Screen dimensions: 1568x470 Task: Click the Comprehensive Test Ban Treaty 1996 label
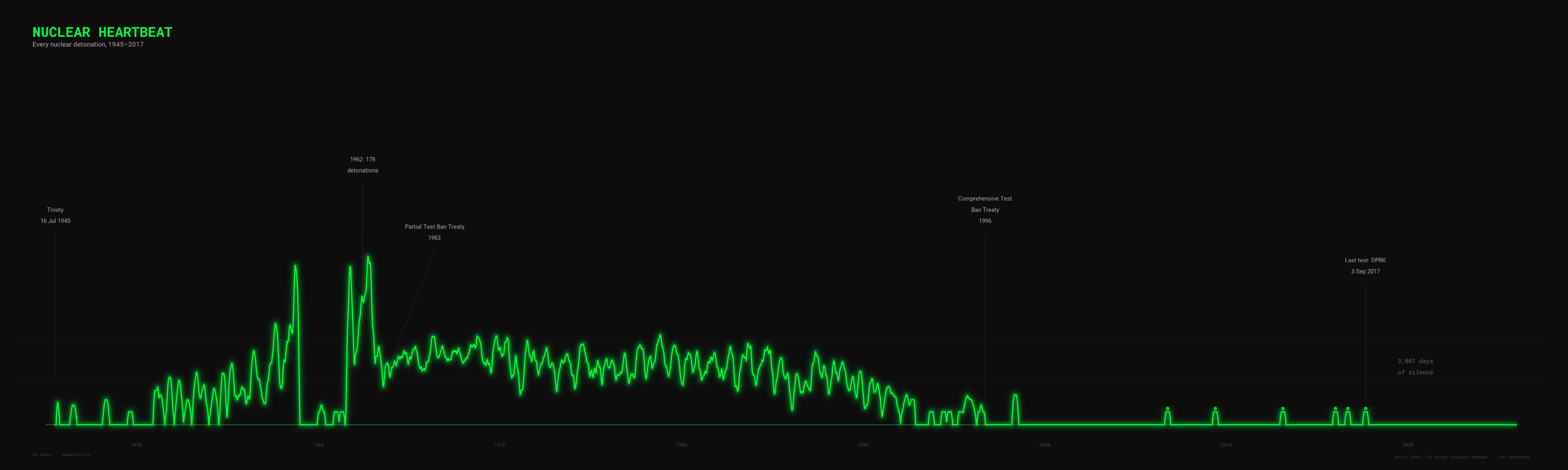(985, 210)
